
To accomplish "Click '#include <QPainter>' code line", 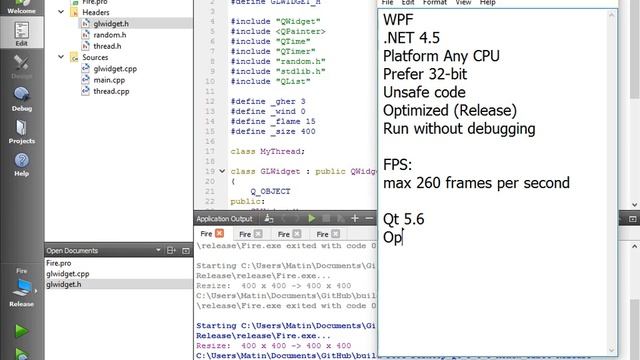I will [x=278, y=31].
